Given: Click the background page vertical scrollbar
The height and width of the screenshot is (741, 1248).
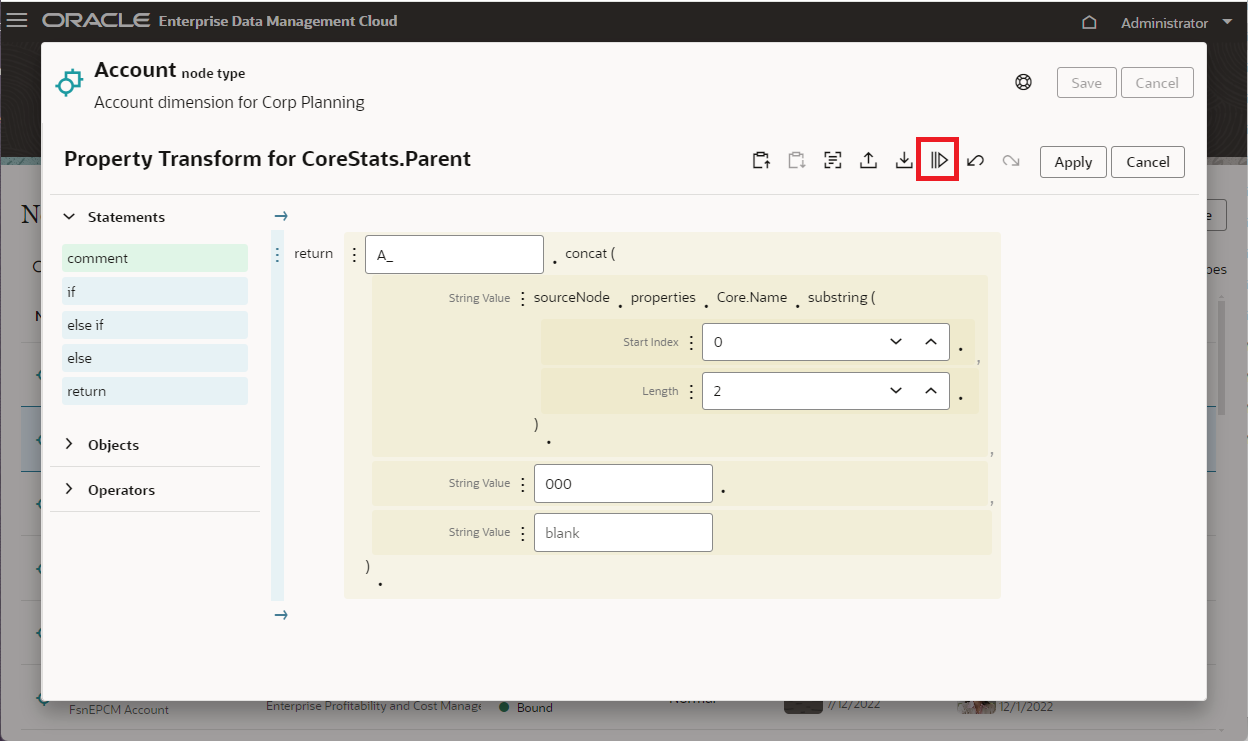Looking at the screenshot, I should coord(1221,358).
